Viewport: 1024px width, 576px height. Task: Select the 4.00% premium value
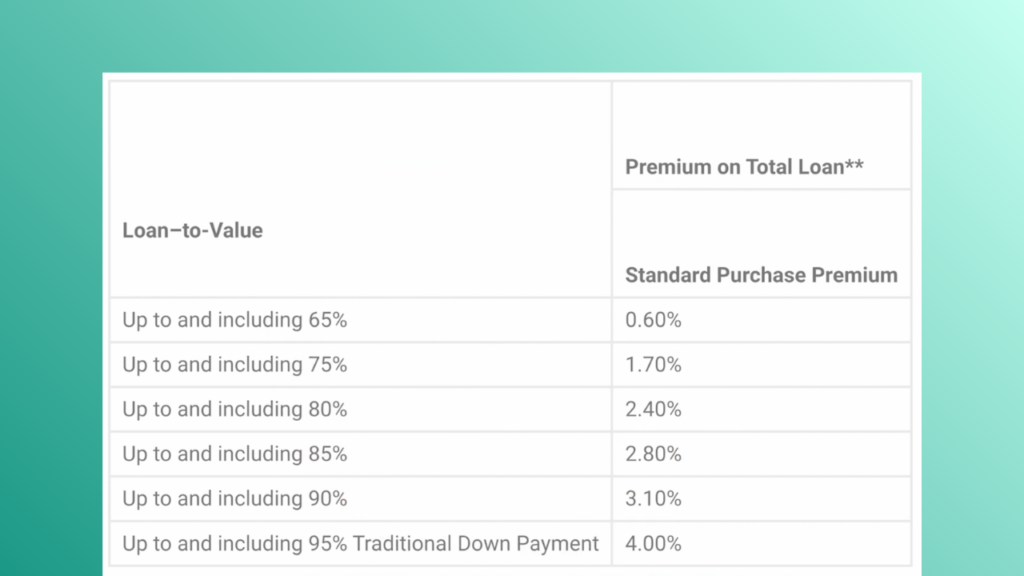[652, 543]
